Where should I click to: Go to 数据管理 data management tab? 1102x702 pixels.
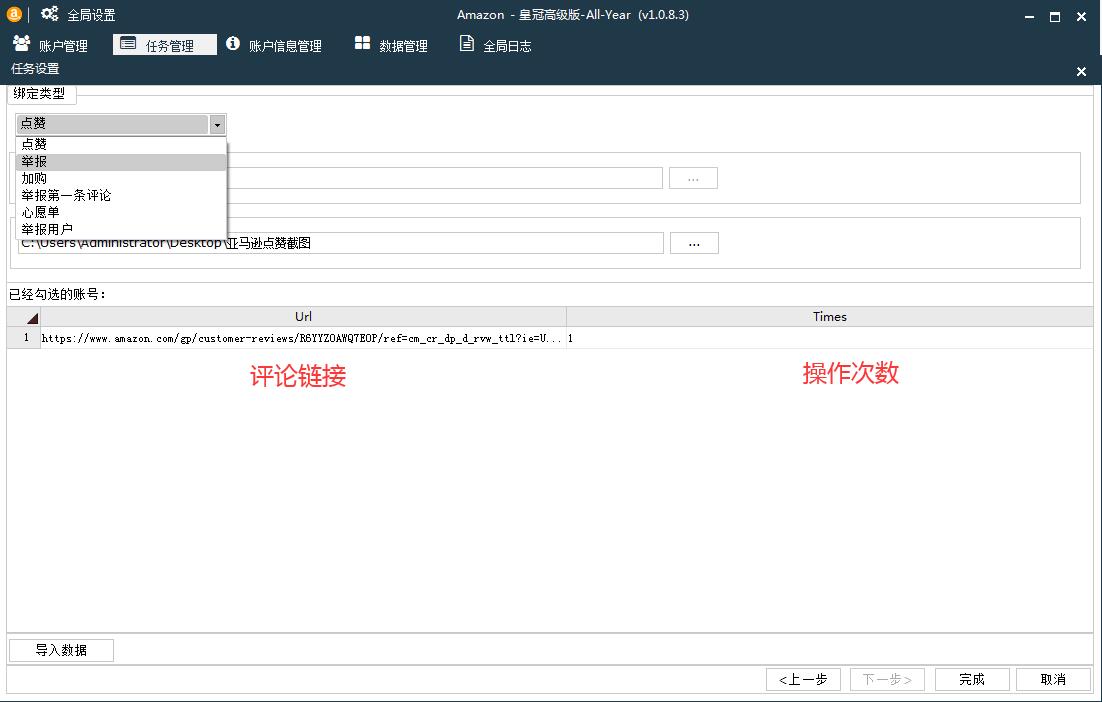coord(391,45)
